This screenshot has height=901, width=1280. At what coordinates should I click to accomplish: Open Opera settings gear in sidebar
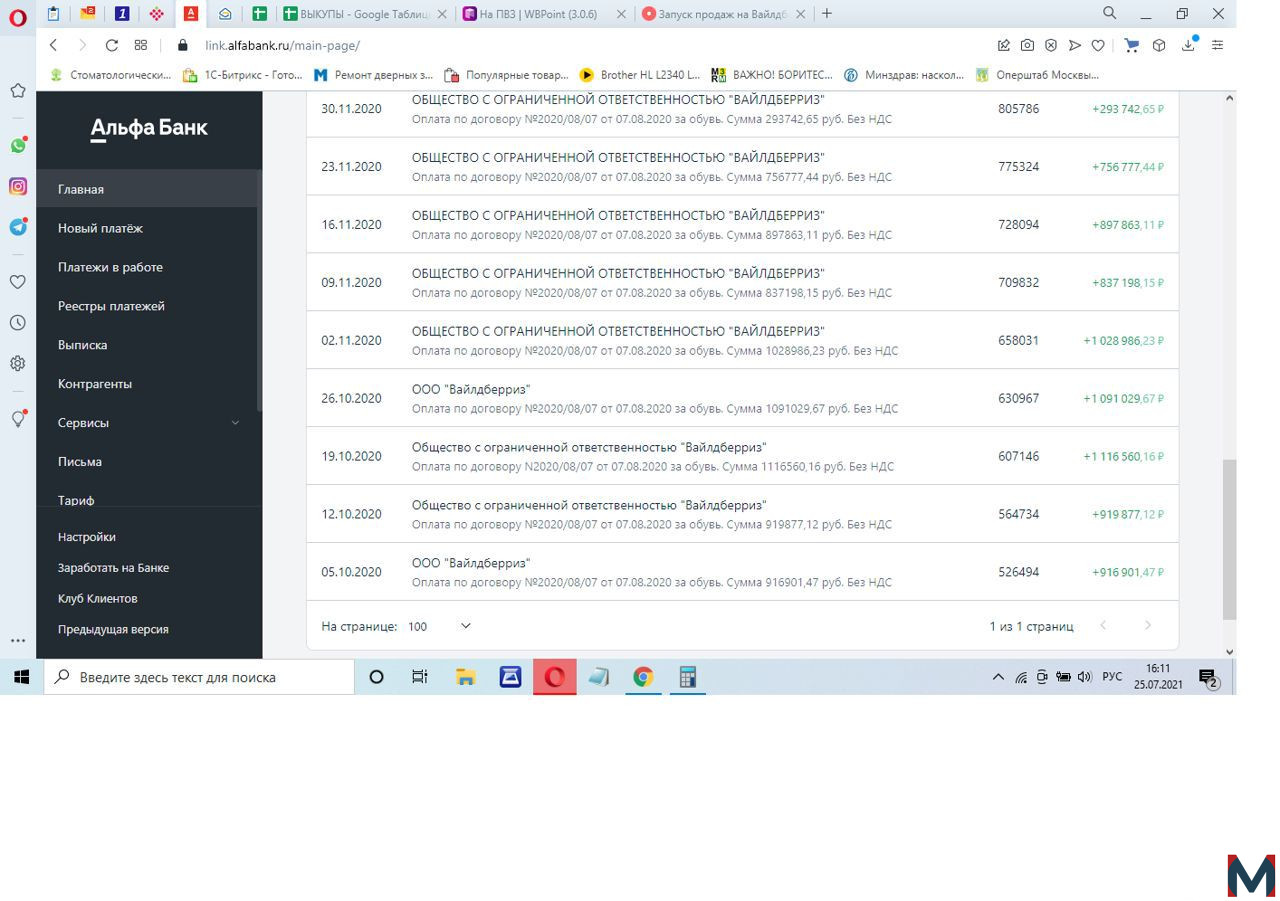pyautogui.click(x=18, y=364)
